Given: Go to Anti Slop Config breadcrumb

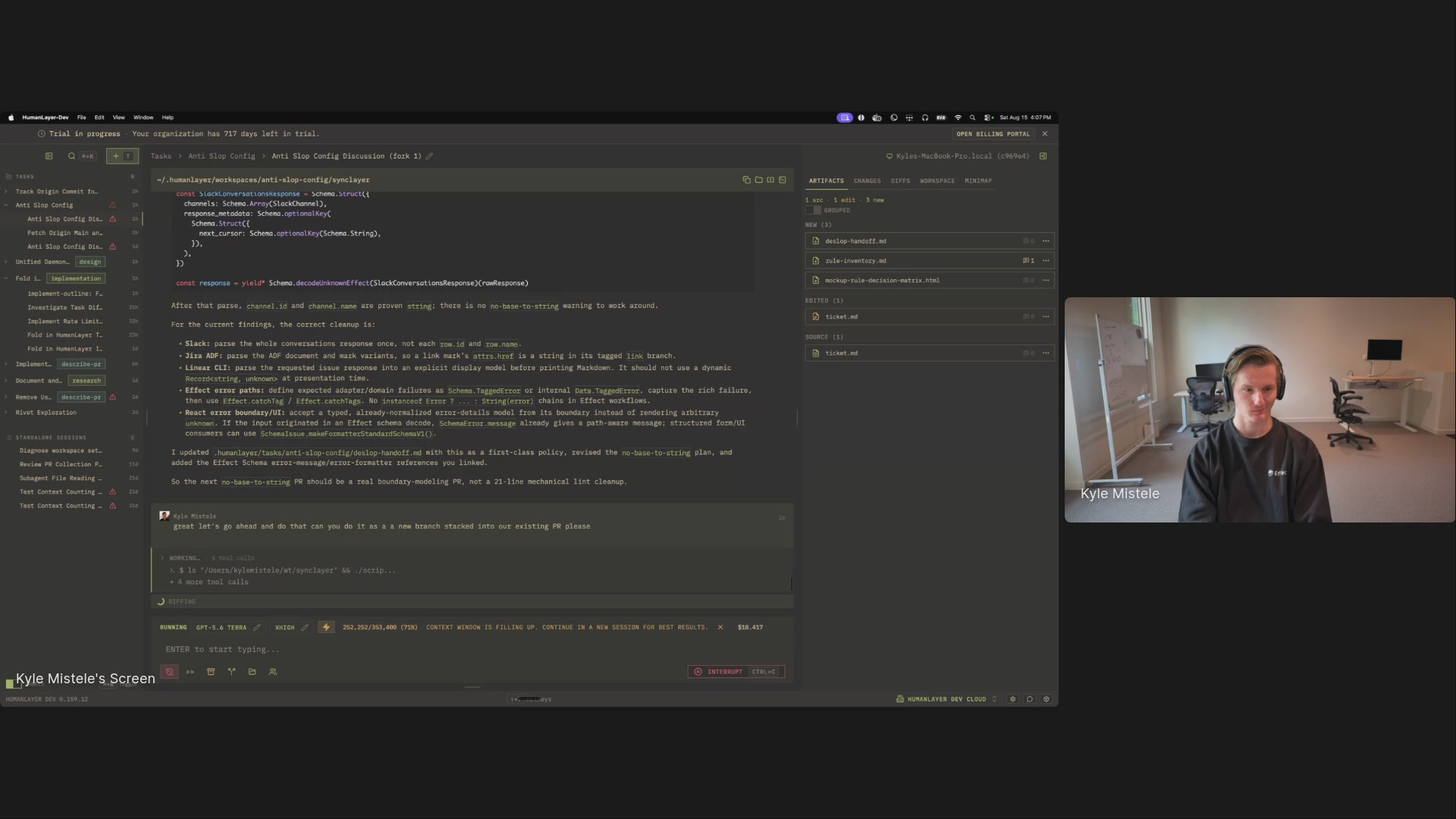Looking at the screenshot, I should click(x=221, y=156).
